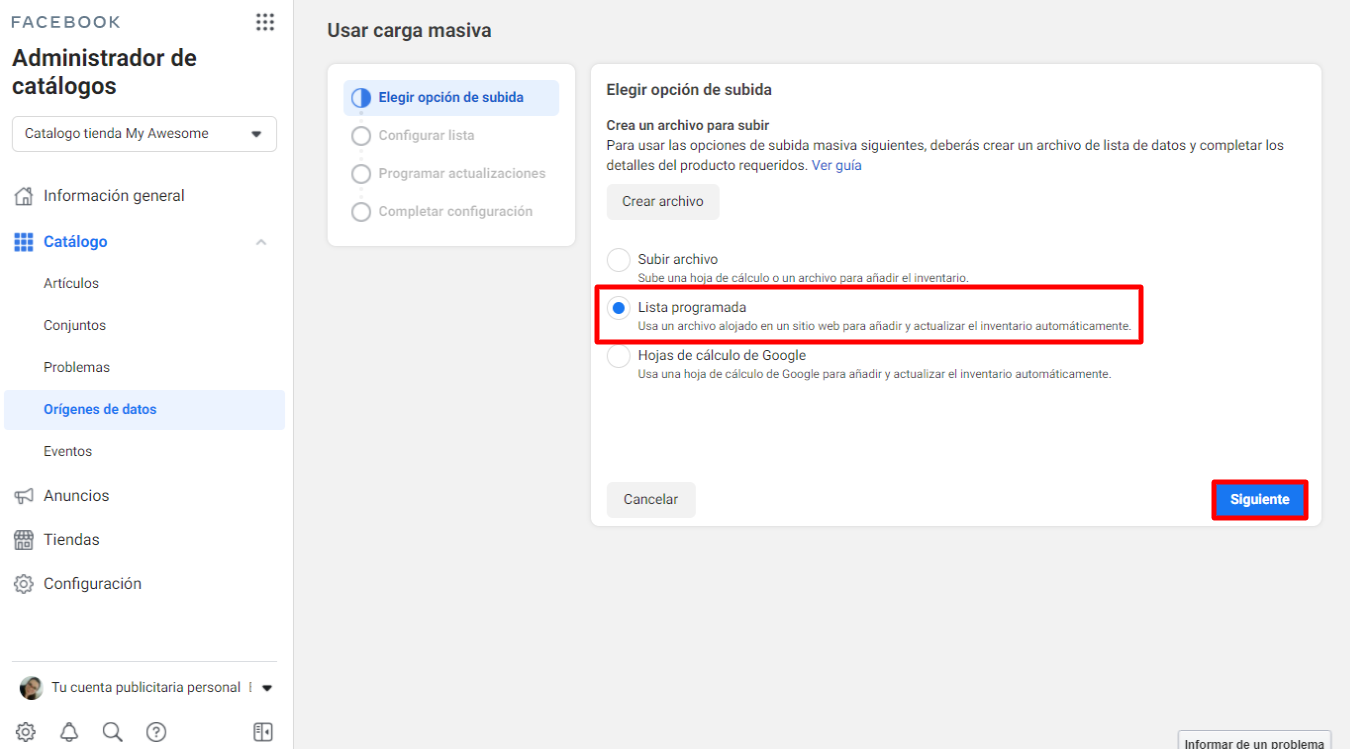The image size is (1350, 749).
Task: Click the Crear archivo button
Action: tap(663, 202)
